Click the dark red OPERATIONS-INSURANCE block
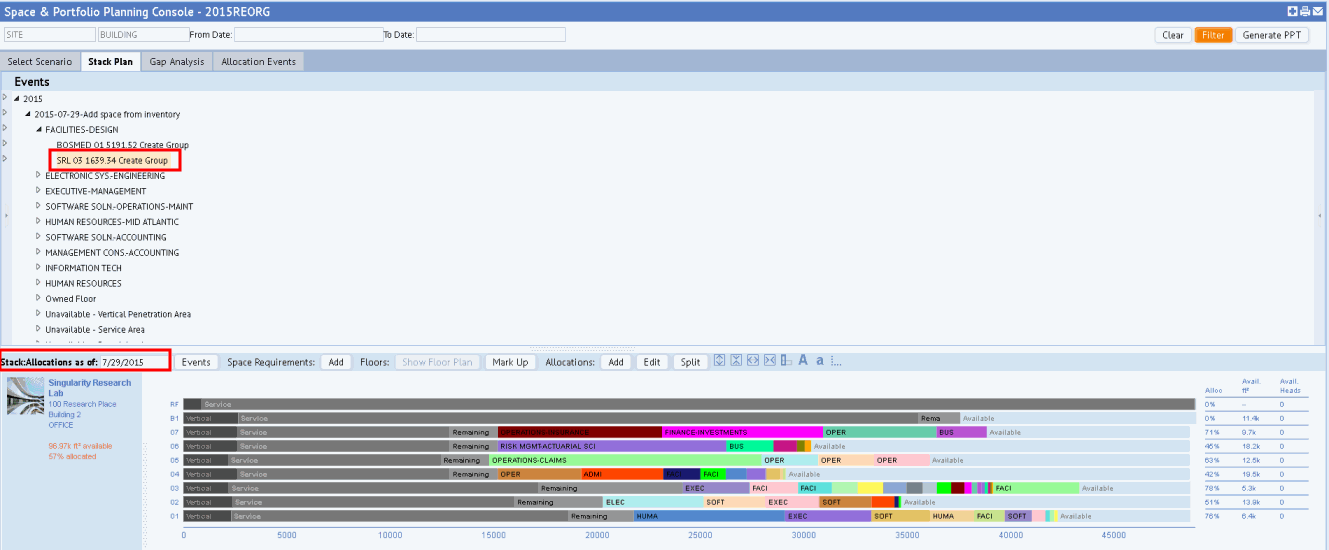The height and width of the screenshot is (550, 1329). (x=580, y=432)
